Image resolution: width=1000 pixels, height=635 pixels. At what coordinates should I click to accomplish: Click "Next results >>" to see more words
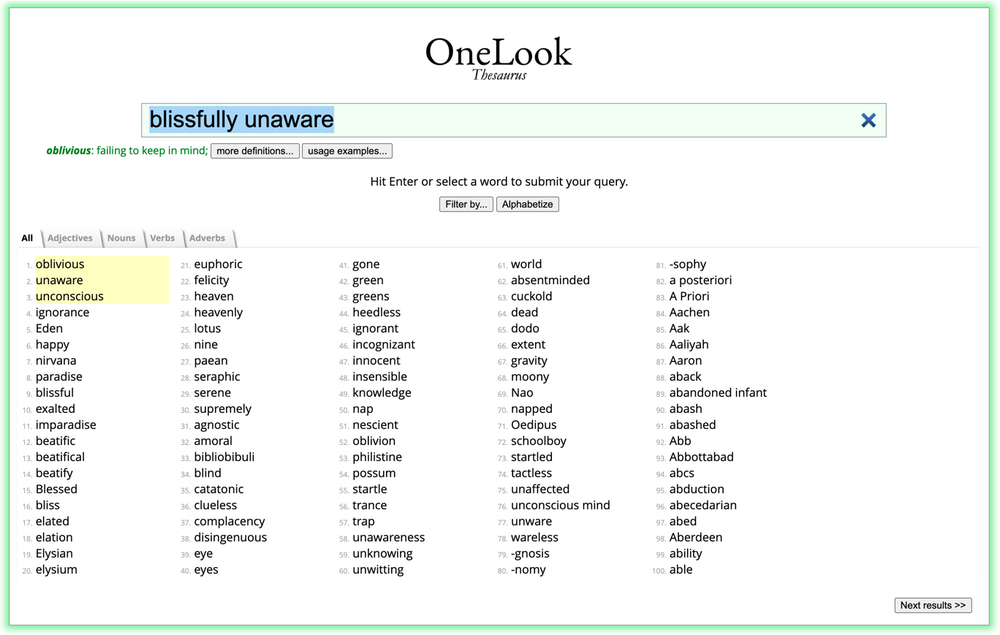point(933,605)
